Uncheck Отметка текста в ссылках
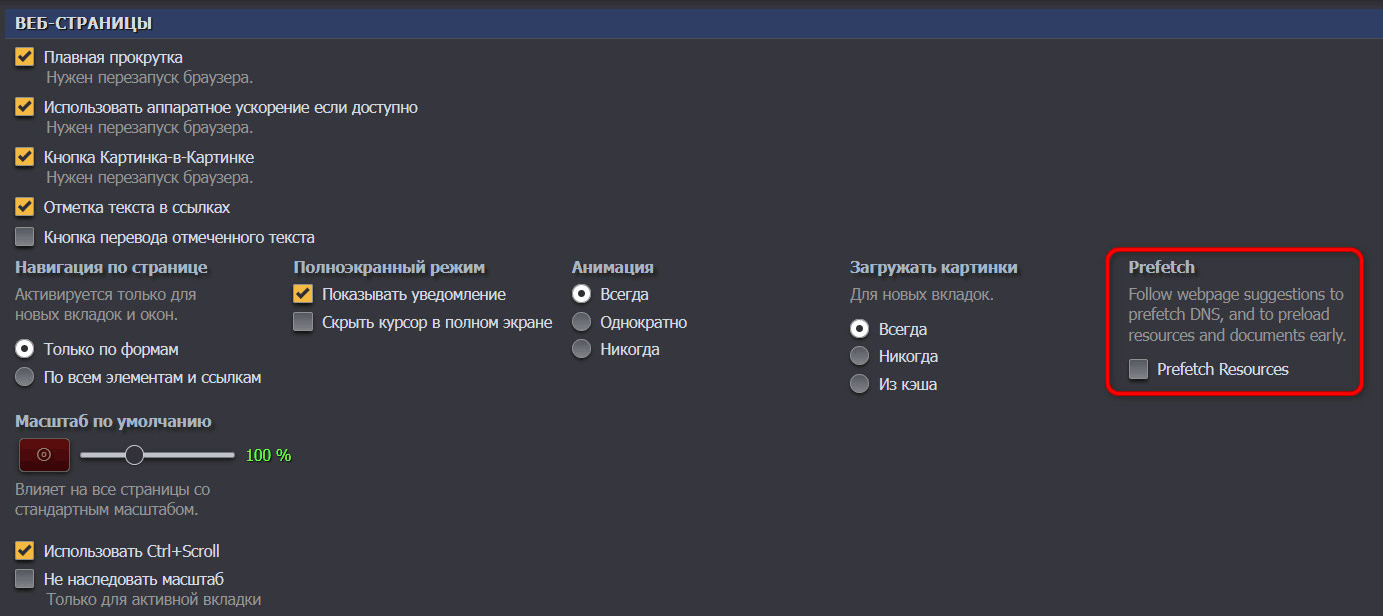The image size is (1383, 616). [x=25, y=207]
